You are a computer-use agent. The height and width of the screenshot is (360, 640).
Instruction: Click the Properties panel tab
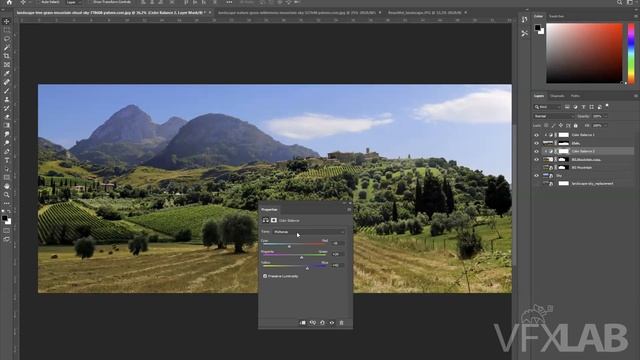tap(269, 210)
